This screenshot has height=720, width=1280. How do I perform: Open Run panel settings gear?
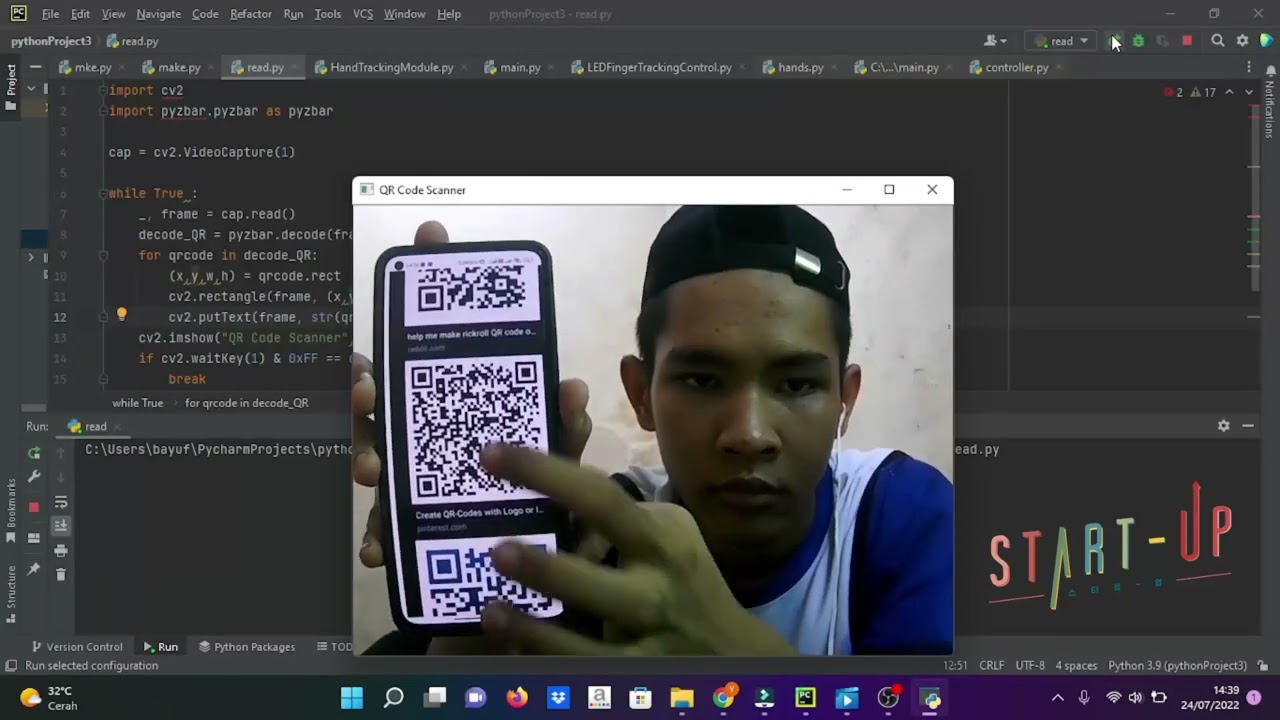[x=1223, y=426]
